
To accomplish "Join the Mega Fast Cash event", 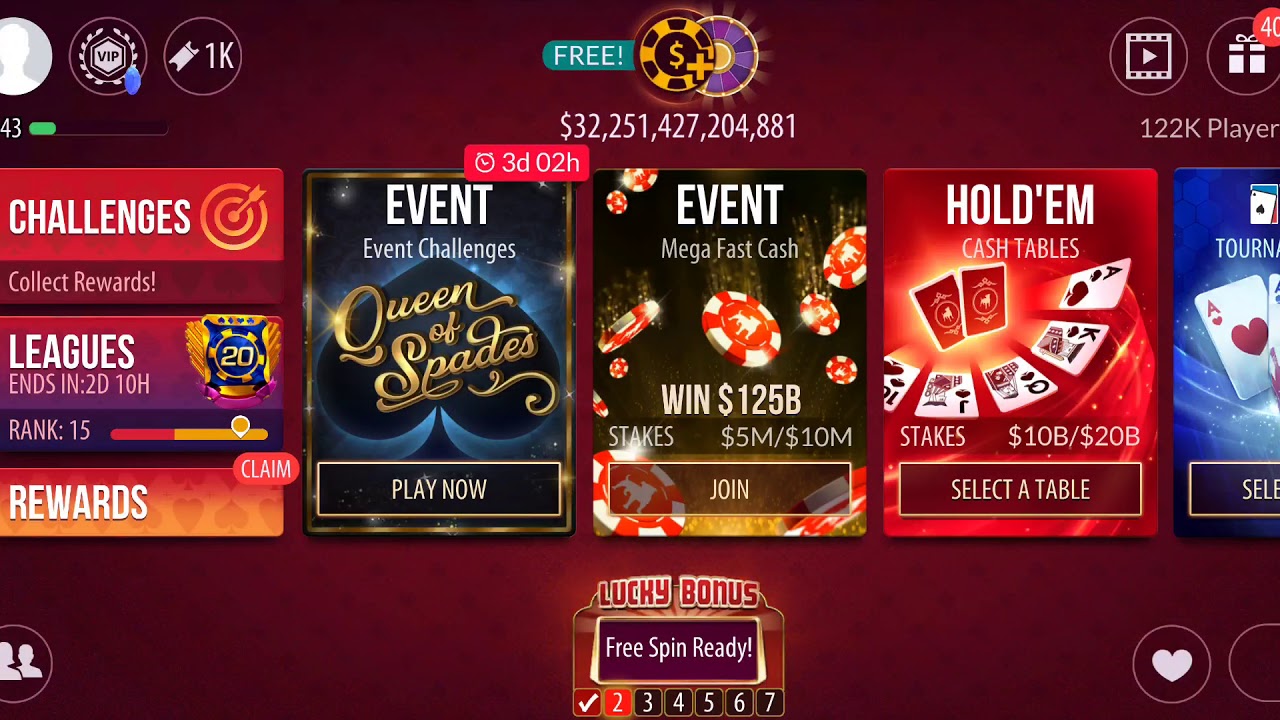I will tap(729, 489).
